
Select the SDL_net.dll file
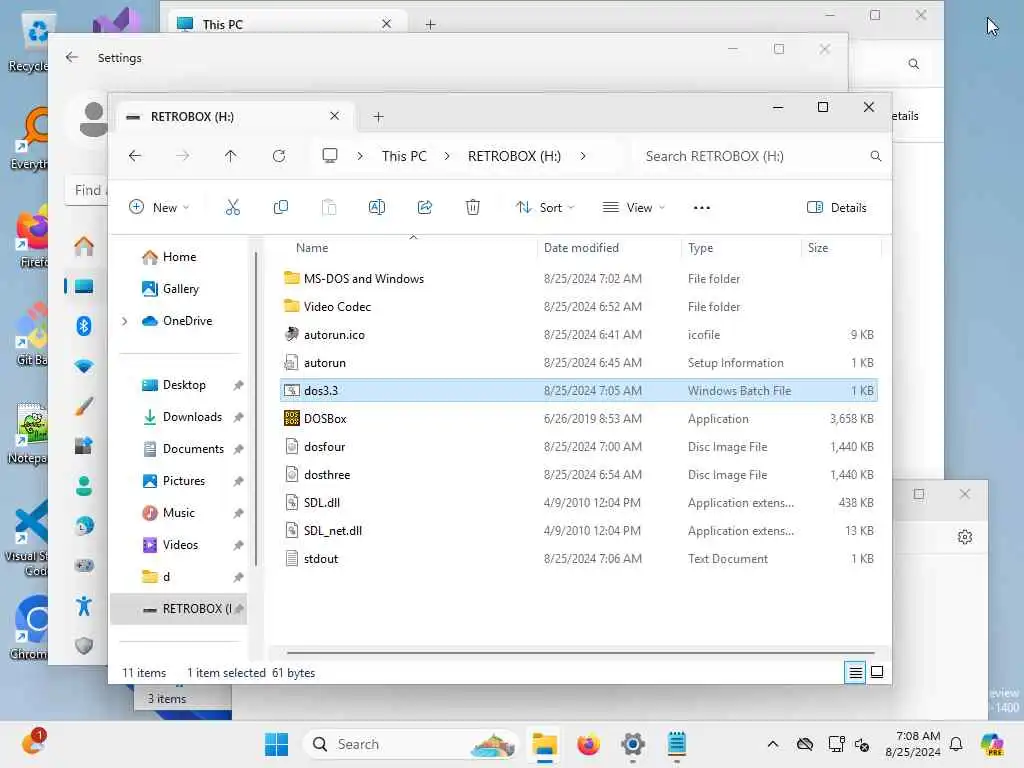click(579, 531)
